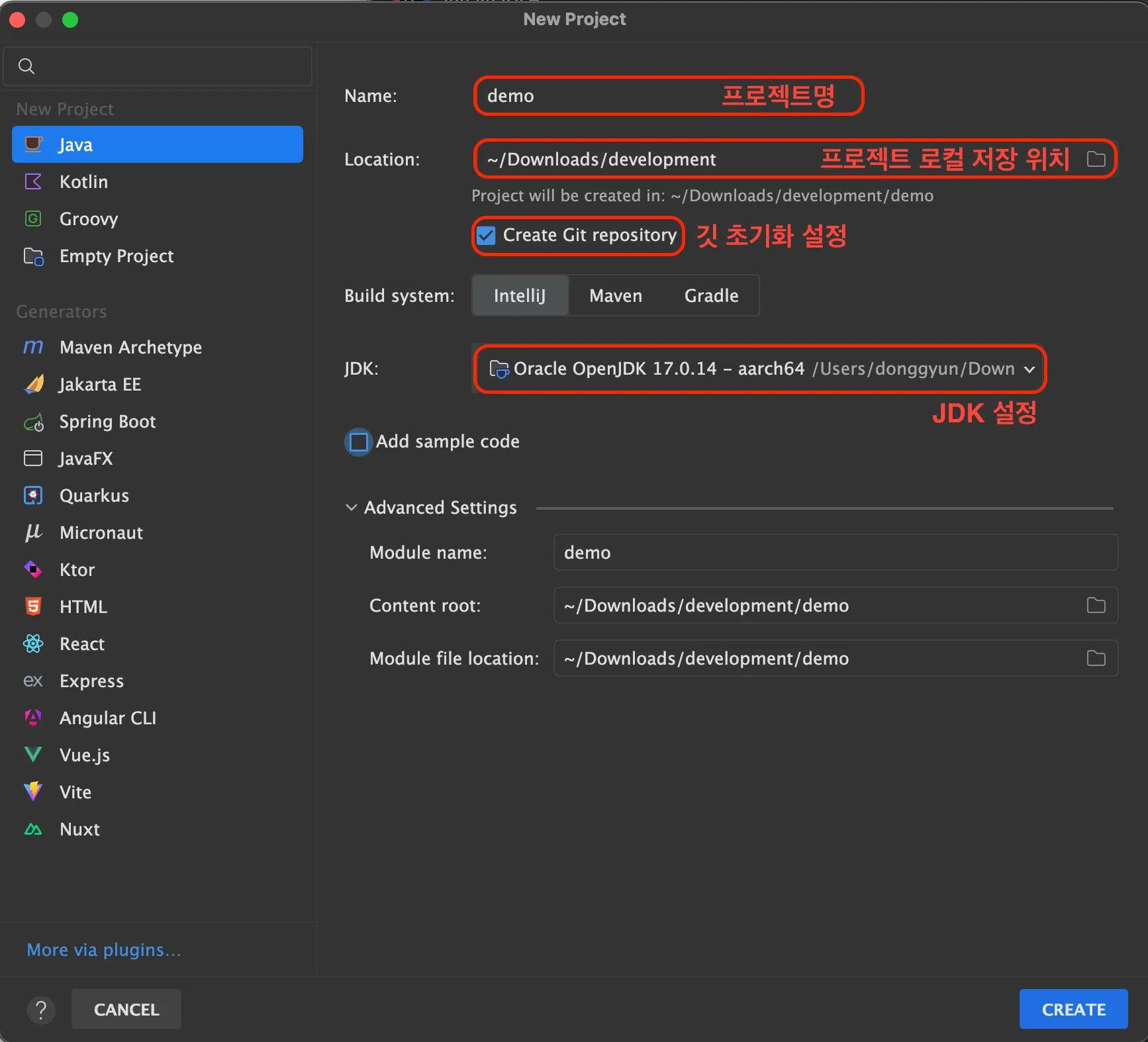1148x1042 pixels.
Task: Select Vite generator label
Action: (x=75, y=792)
